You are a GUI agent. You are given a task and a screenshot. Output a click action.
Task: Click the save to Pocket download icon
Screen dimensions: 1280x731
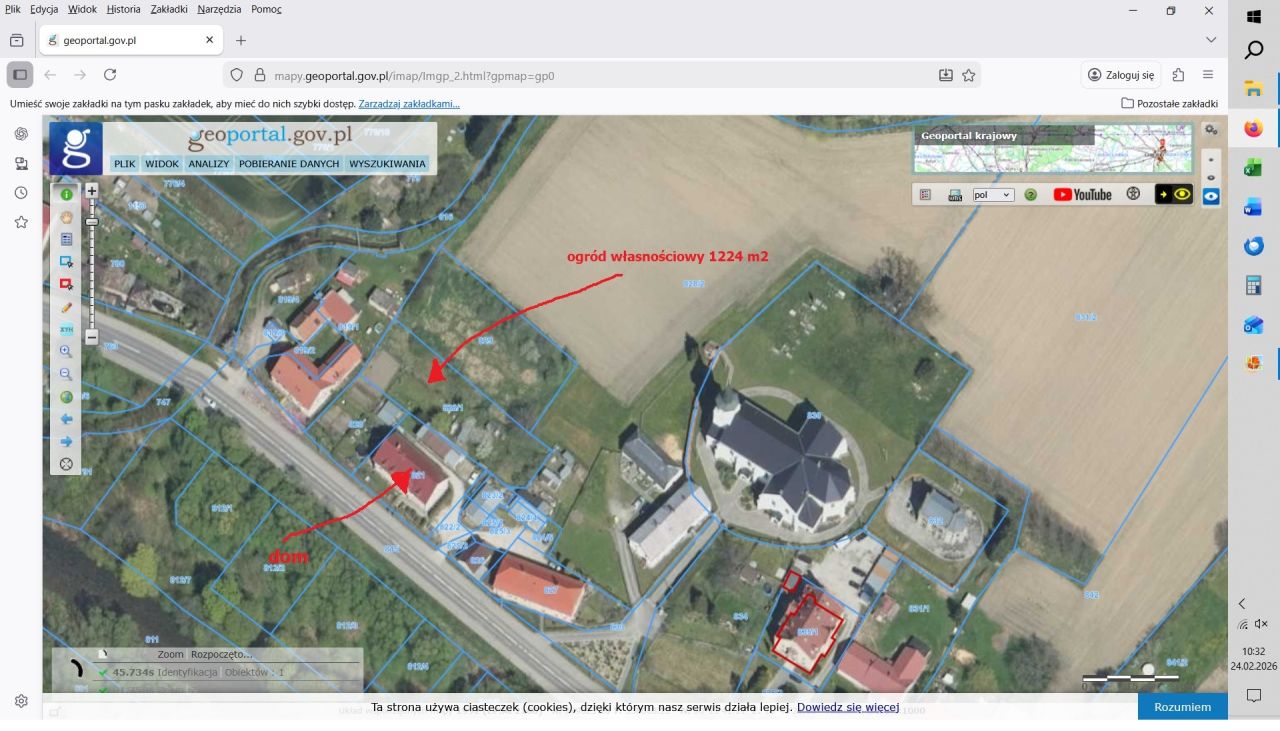click(946, 75)
